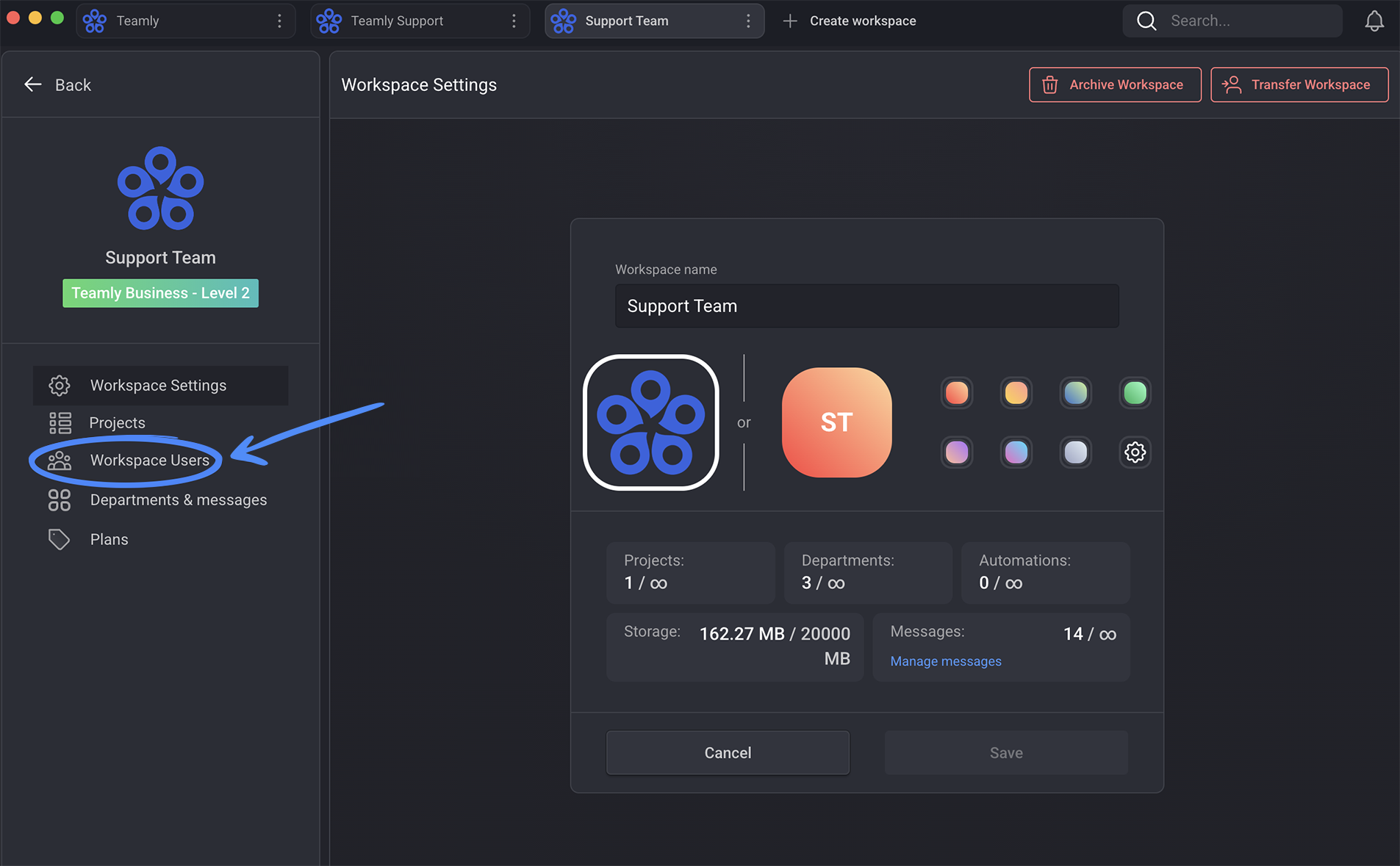Open Departments & messages in the sidebar
Screen dimensions: 1400x866
point(178,499)
